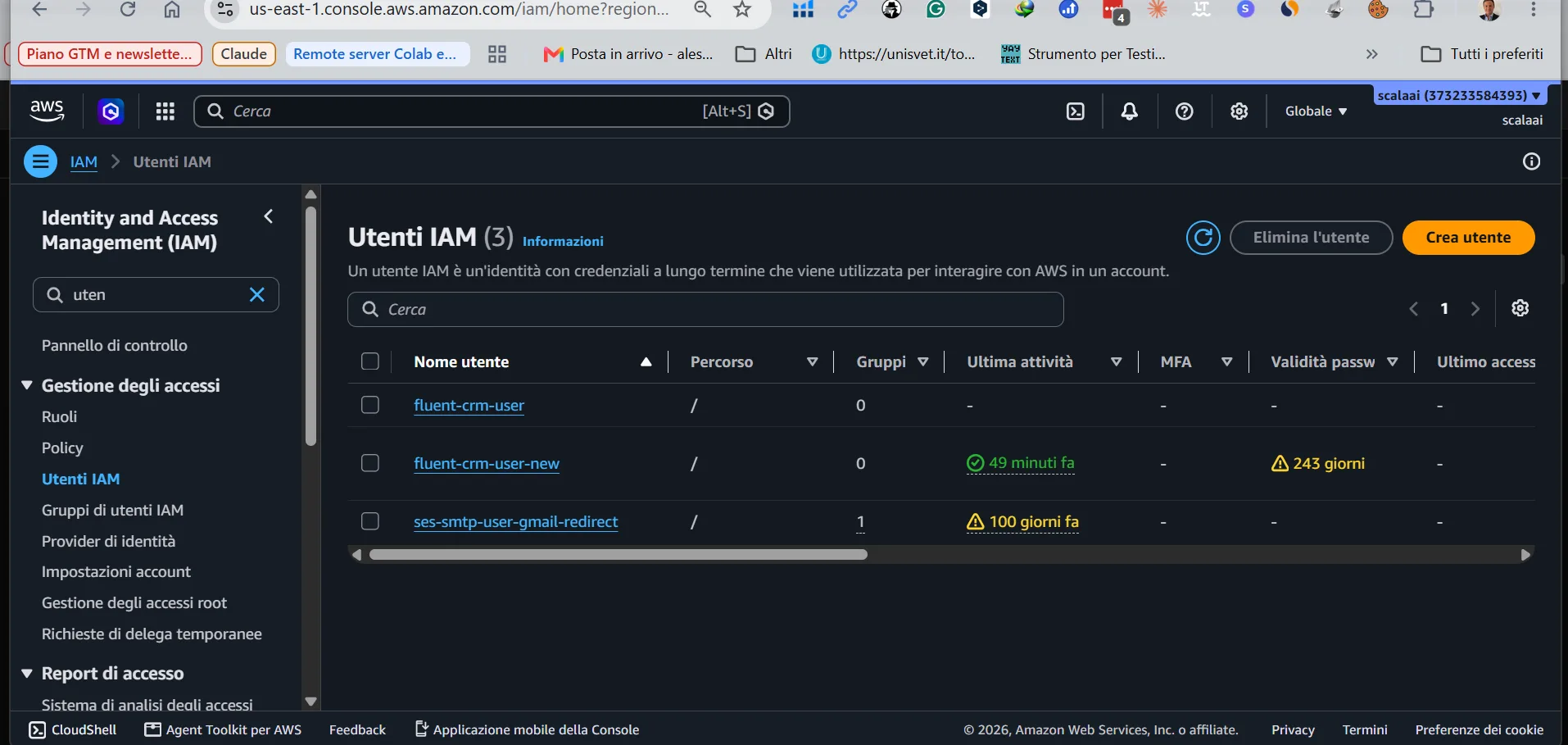Sort by Ultima attività column
The height and width of the screenshot is (745, 1568).
[x=1116, y=362]
